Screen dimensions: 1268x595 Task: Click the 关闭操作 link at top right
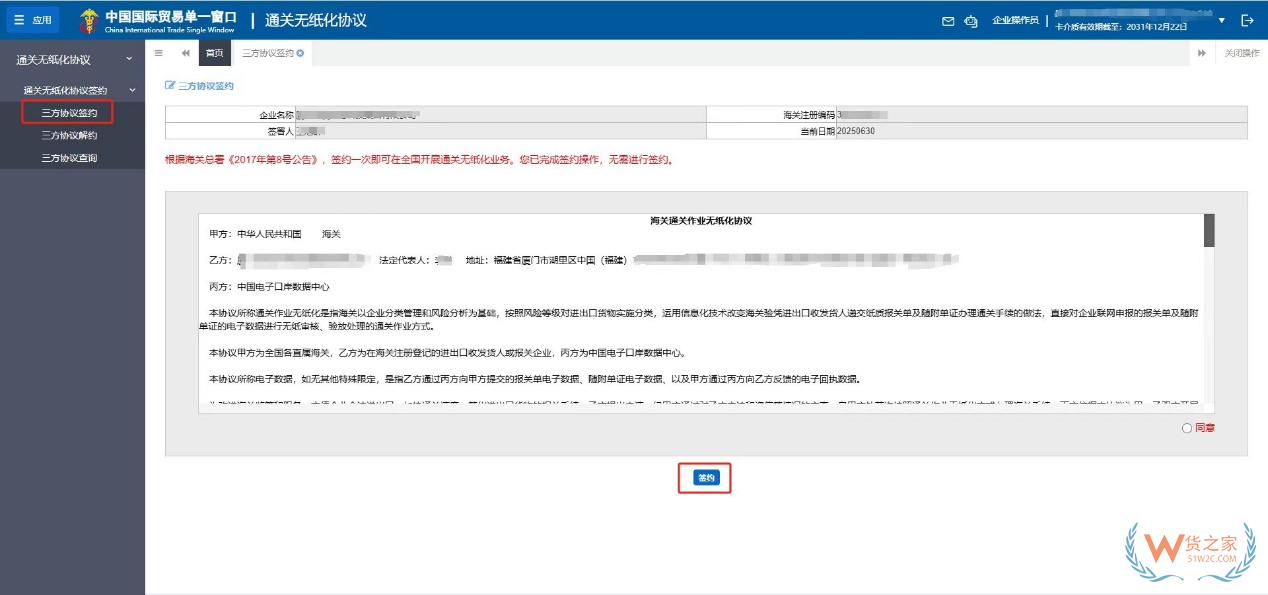[1243, 53]
